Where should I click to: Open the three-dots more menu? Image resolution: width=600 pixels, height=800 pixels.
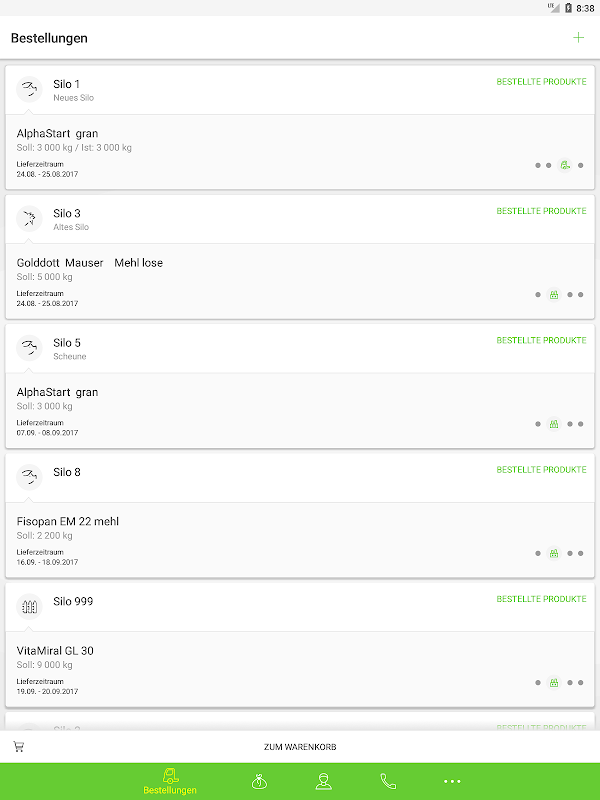coord(452,782)
